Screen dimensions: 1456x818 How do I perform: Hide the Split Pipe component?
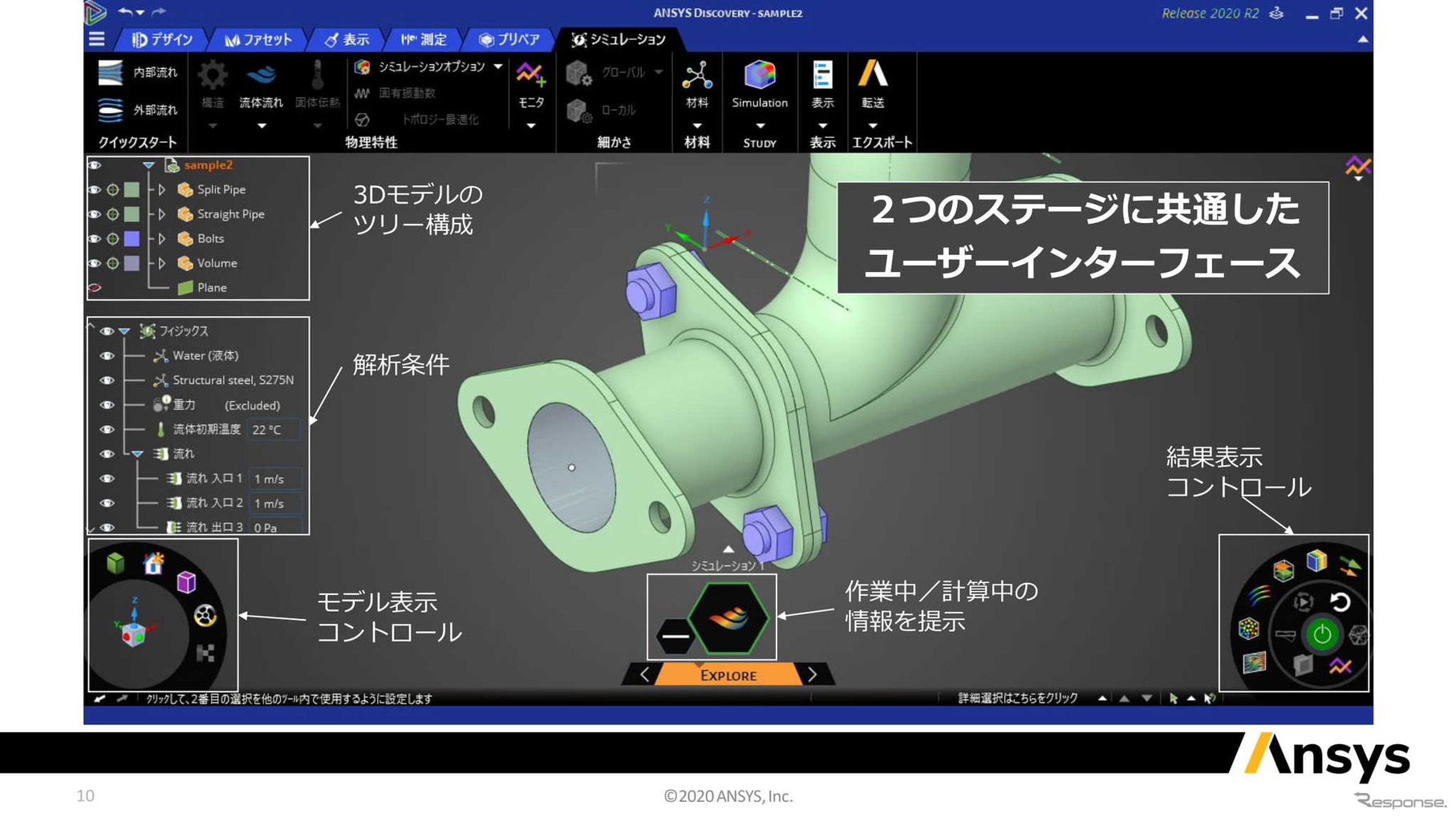click(x=95, y=190)
